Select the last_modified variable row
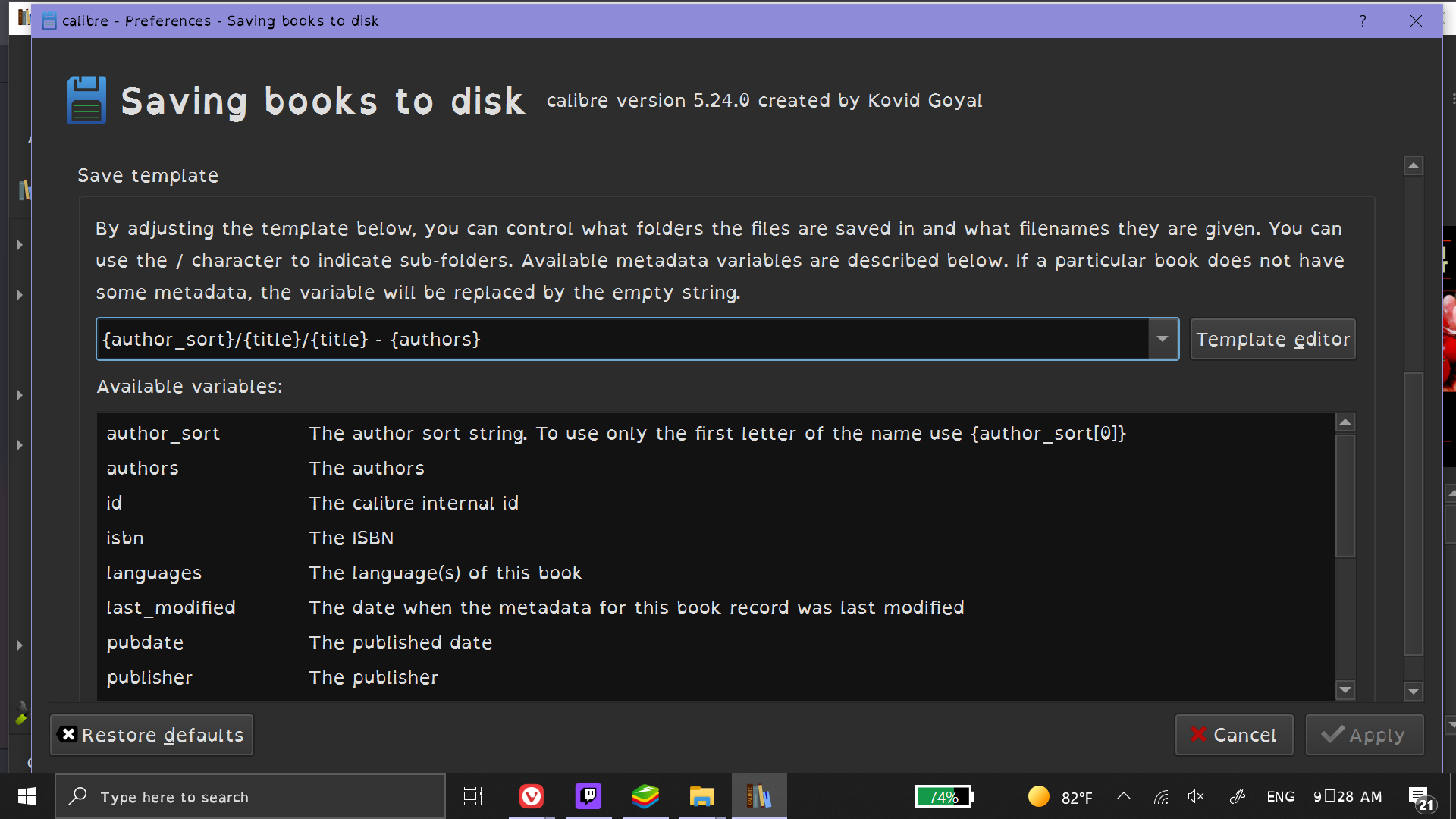 (x=171, y=607)
